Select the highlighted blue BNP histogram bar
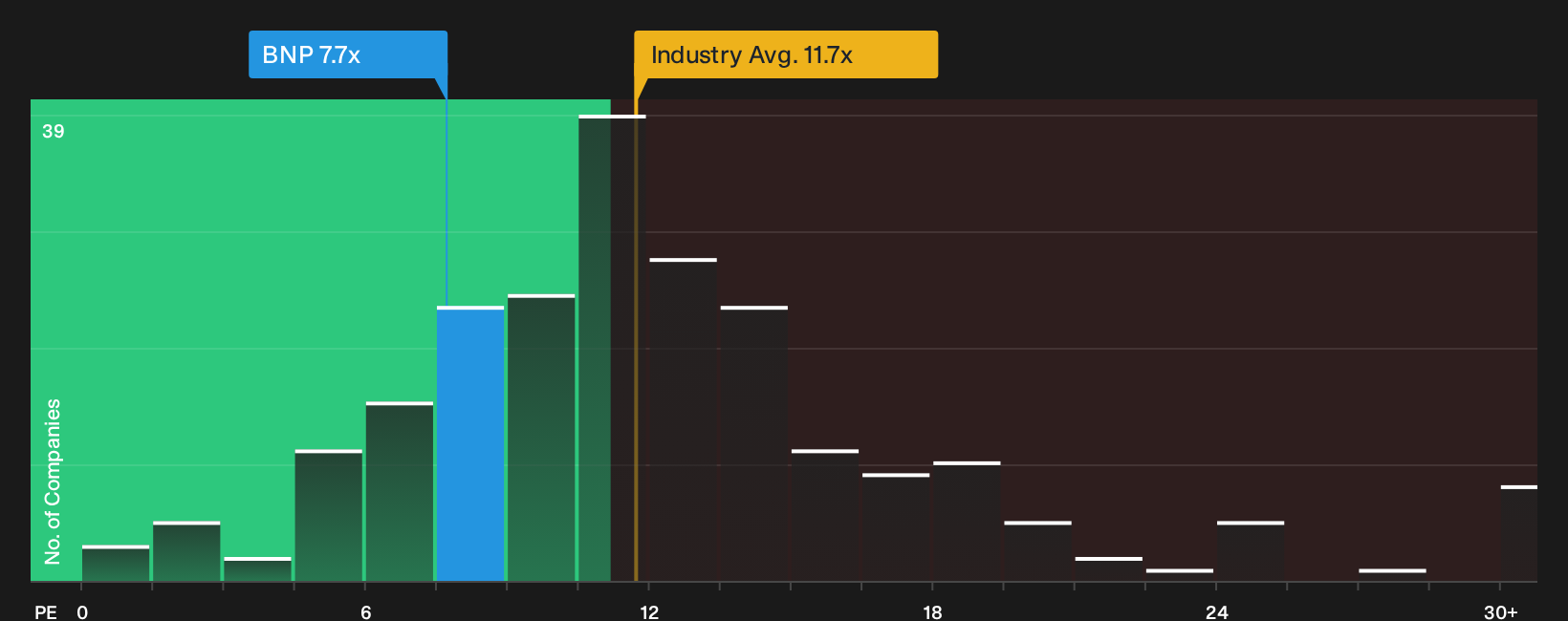The width and height of the screenshot is (1568, 621). click(470, 443)
